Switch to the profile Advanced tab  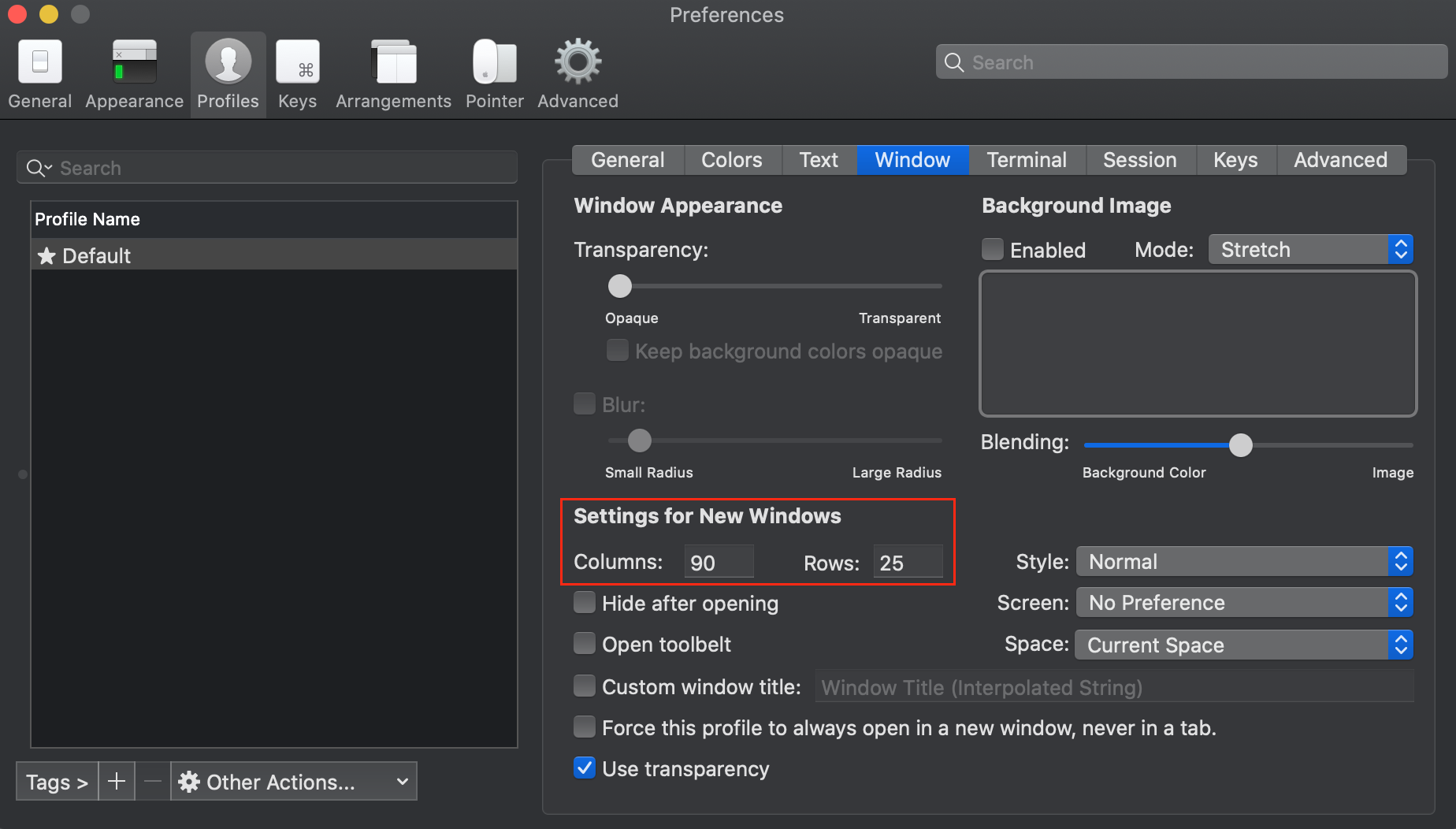tap(1341, 160)
